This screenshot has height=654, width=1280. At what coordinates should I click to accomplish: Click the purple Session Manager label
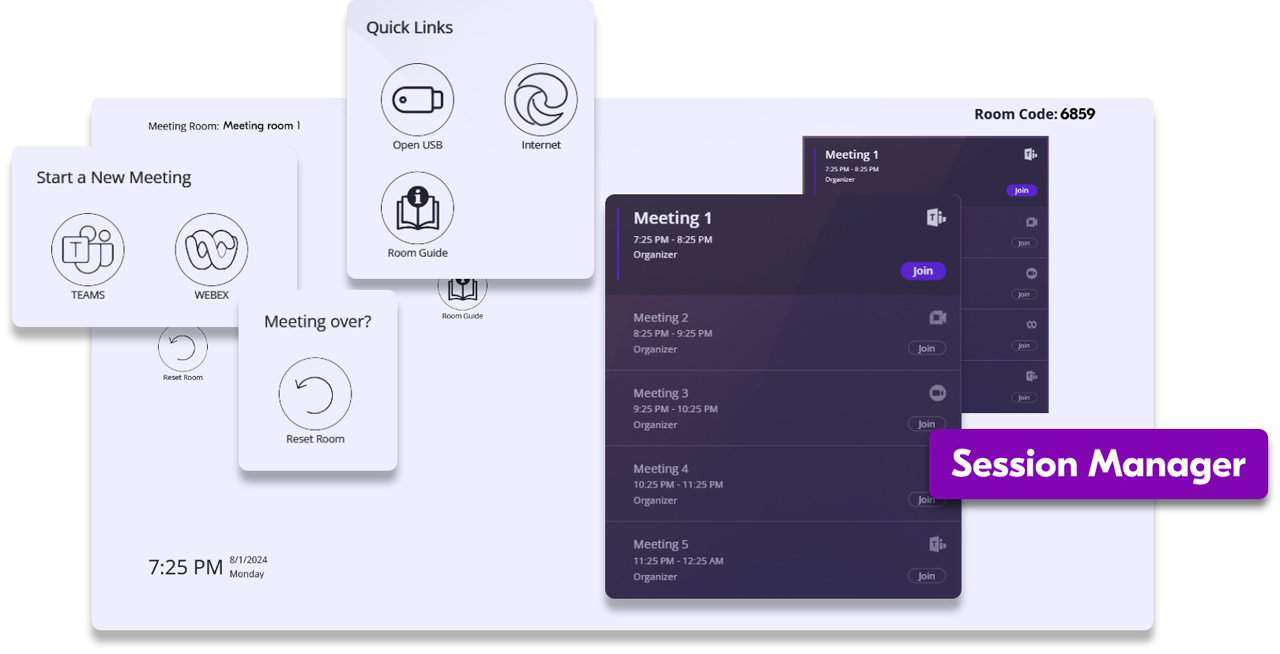pyautogui.click(x=1098, y=464)
